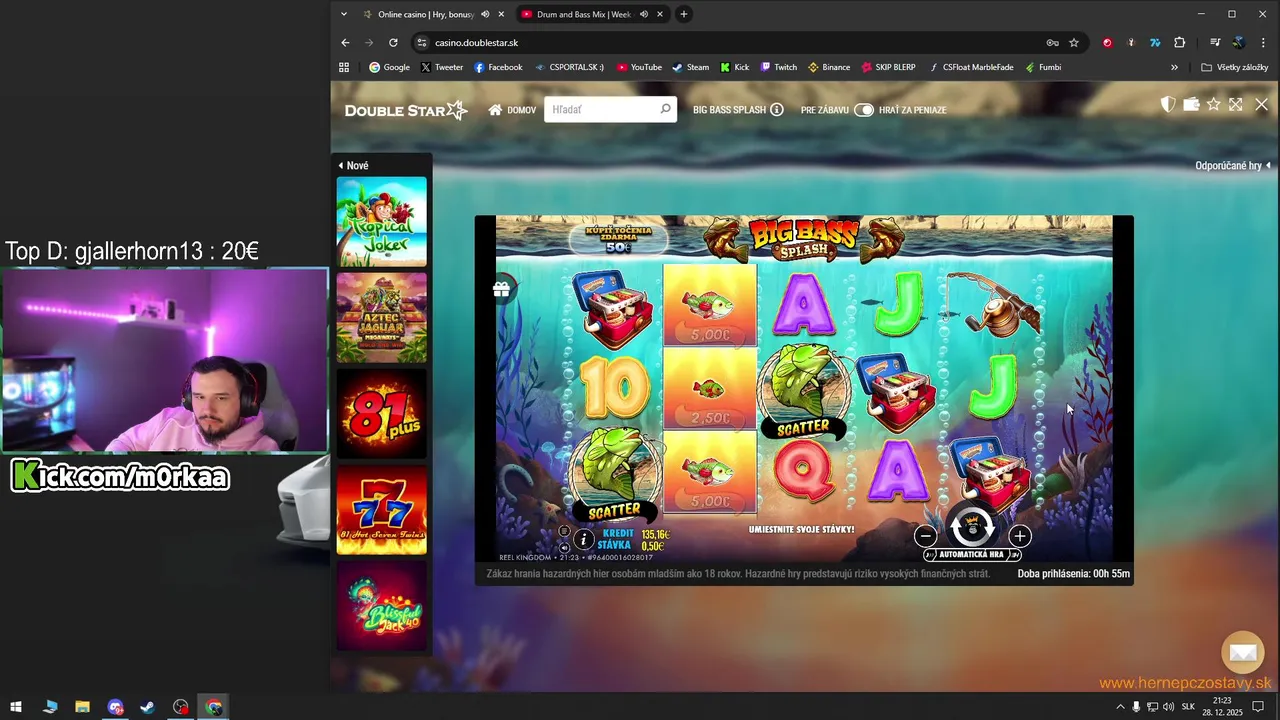The image size is (1280, 720).
Task: Open the 7TV extension icon
Action: point(1155,43)
